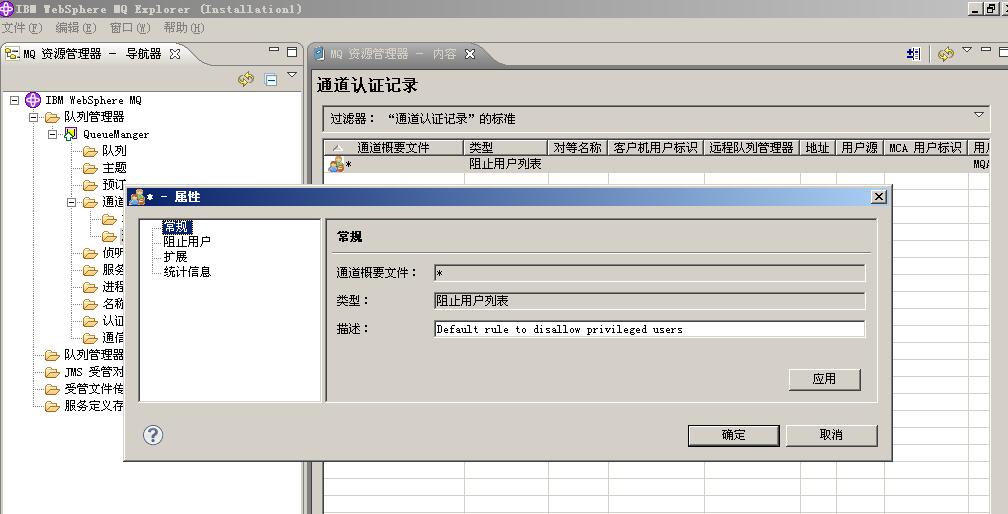Image resolution: width=1008 pixels, height=514 pixels.
Task: Select the 侦听 folder icon in the tree
Action: point(90,253)
